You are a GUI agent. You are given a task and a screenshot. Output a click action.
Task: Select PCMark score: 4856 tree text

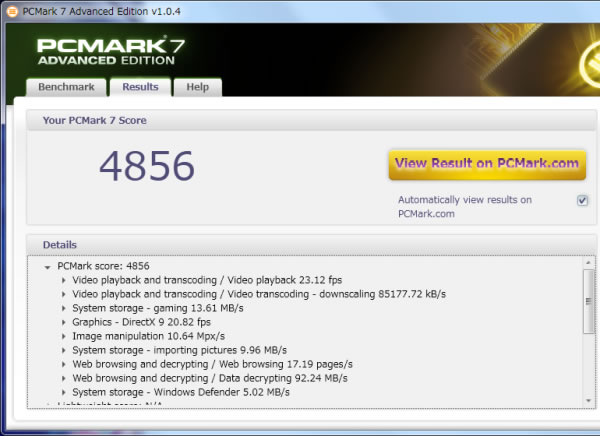103,266
